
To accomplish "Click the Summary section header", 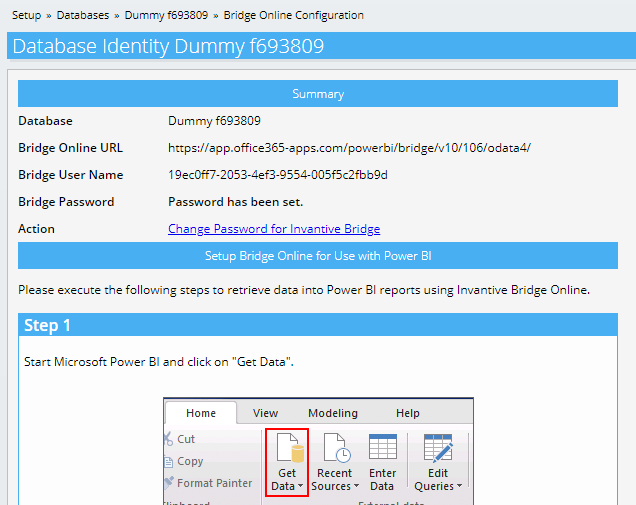I will (318, 94).
